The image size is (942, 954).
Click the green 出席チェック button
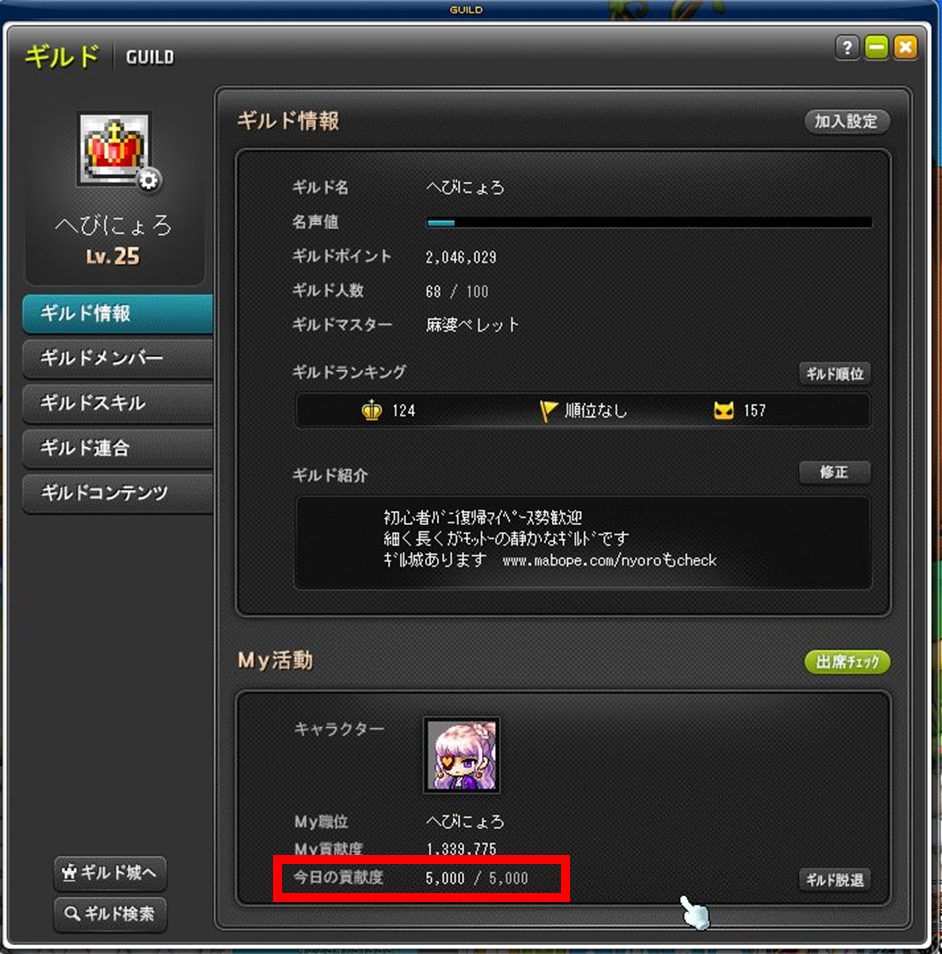pyautogui.click(x=846, y=662)
